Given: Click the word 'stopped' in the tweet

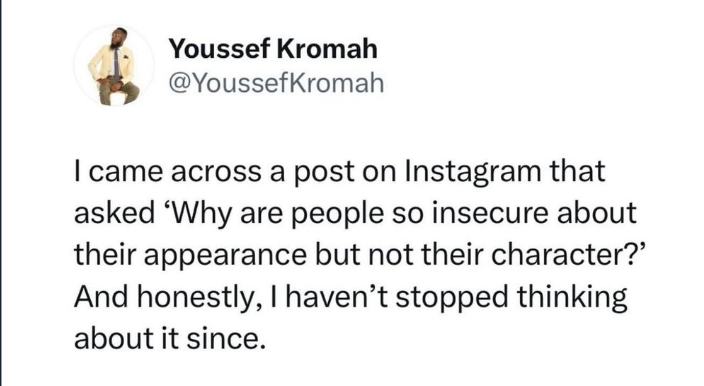Looking at the screenshot, I should [452, 299].
